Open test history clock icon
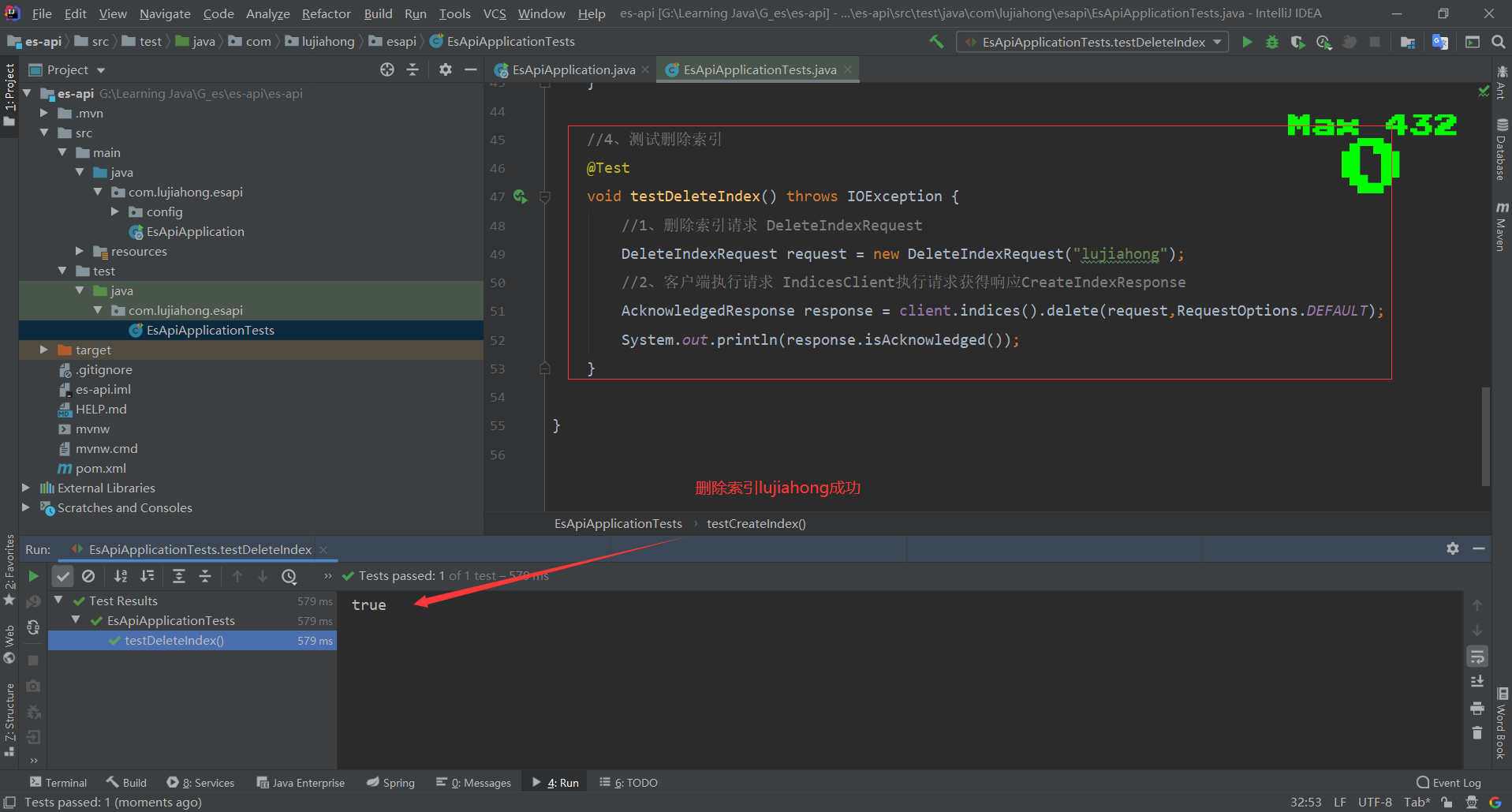This screenshot has width=1512, height=812. pos(289,576)
